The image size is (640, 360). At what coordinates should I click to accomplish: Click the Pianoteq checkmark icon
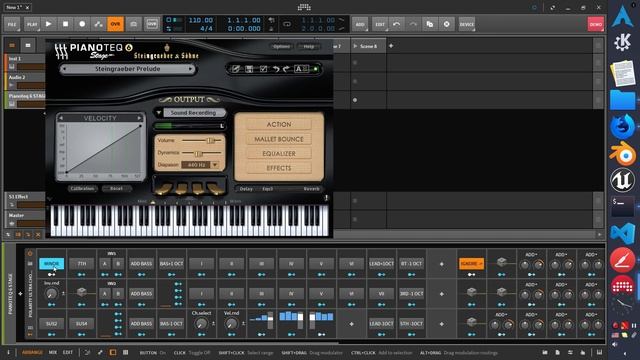[263, 69]
